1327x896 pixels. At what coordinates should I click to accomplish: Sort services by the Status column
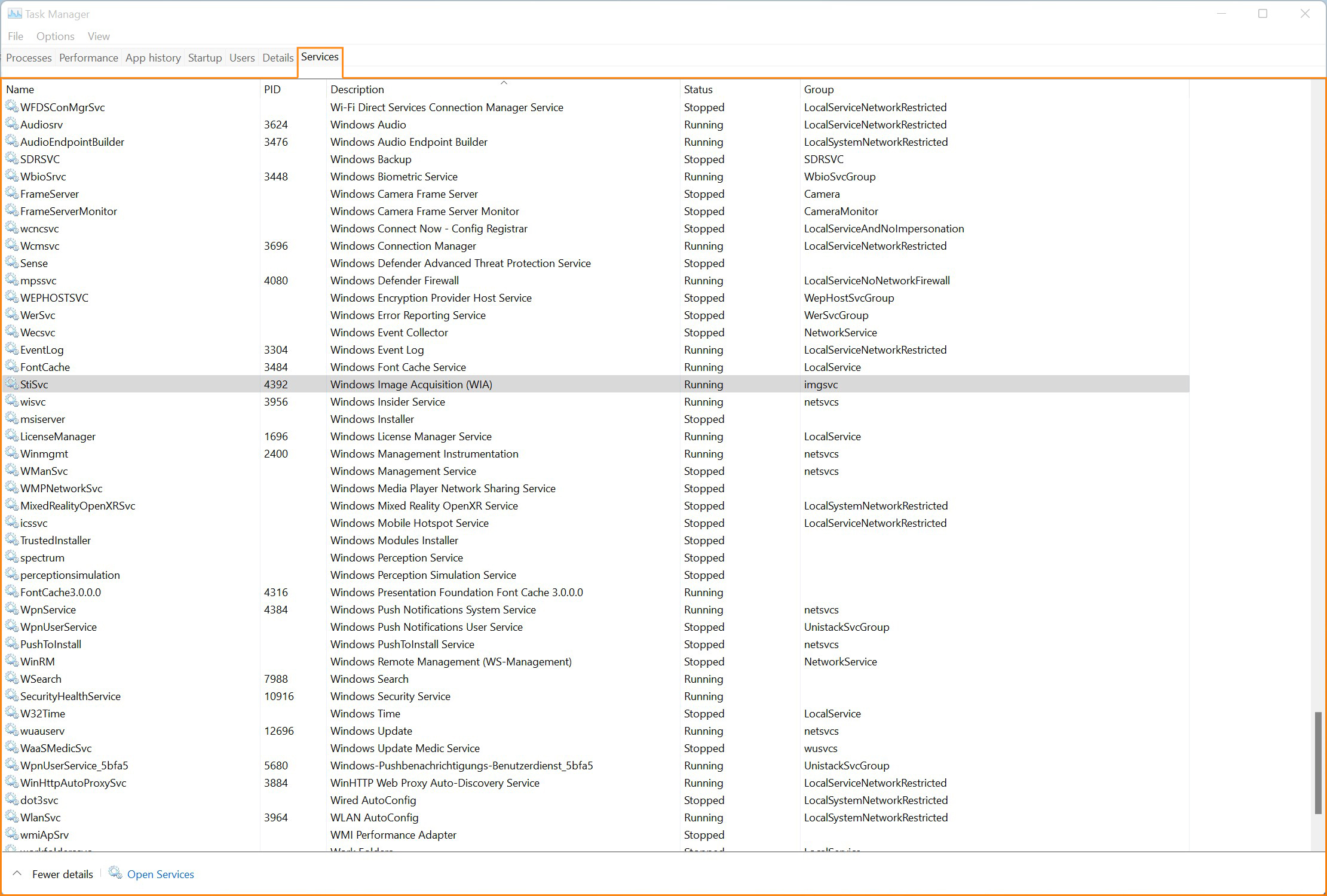[x=740, y=89]
